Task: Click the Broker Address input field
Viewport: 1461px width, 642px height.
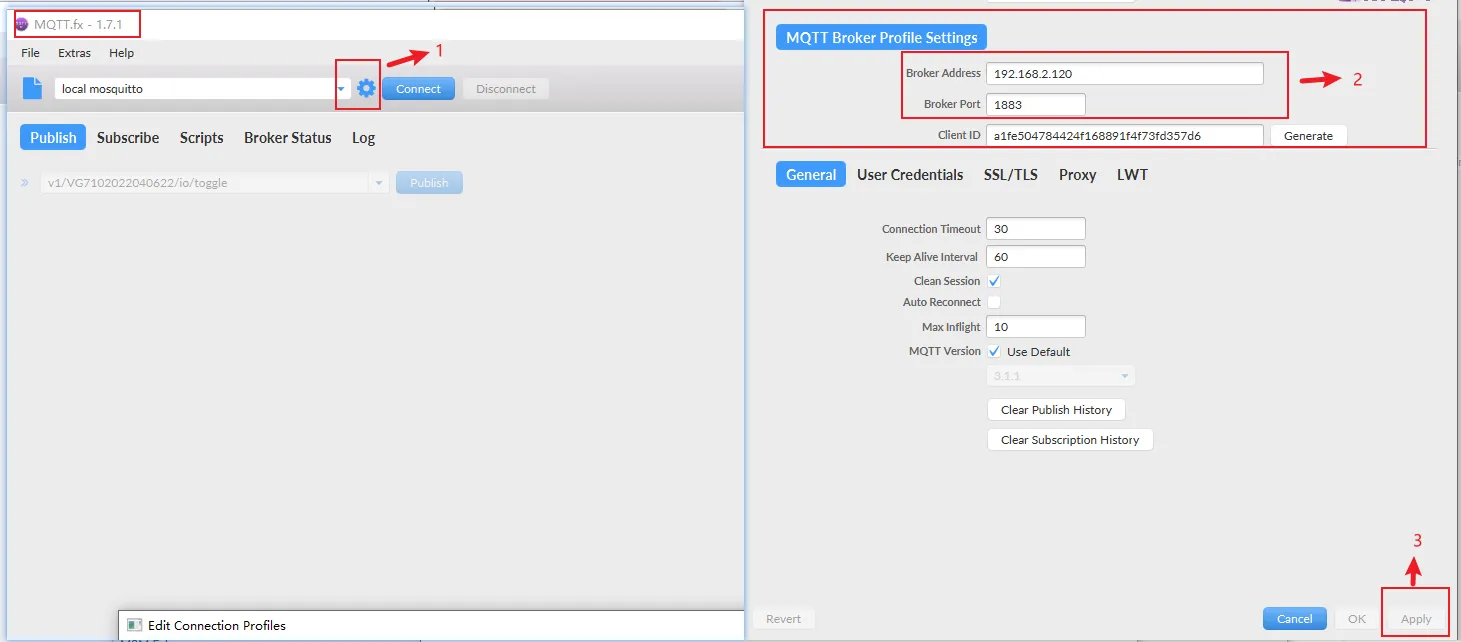Action: pyautogui.click(x=1125, y=73)
